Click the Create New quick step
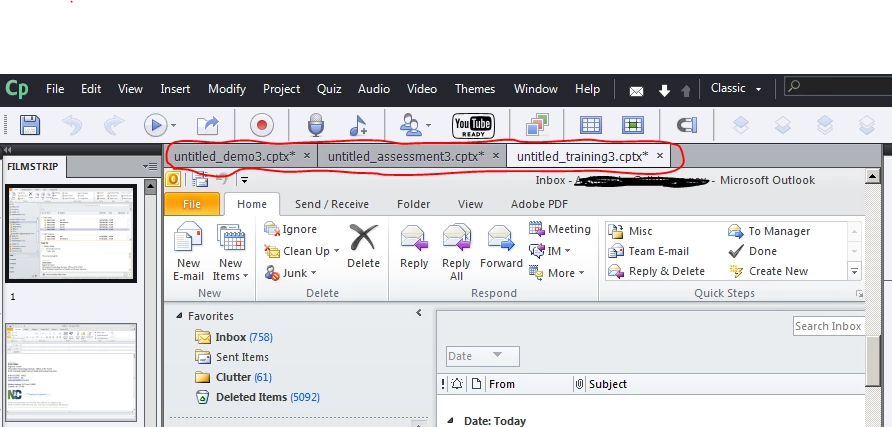Screen dimensions: 892x427 769,271
